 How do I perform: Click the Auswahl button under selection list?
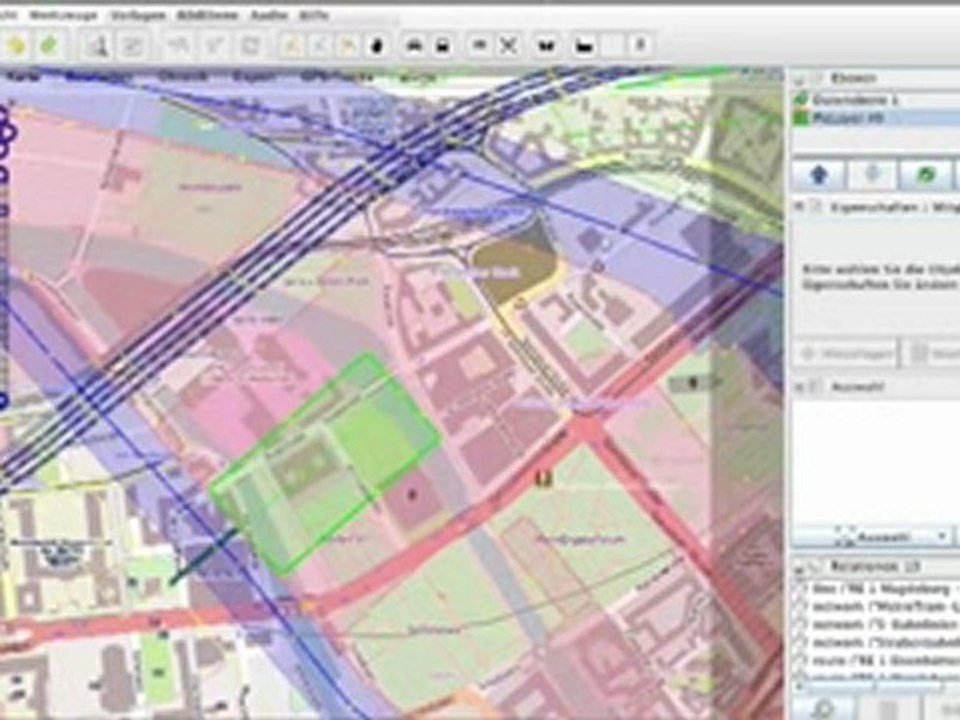[x=872, y=537]
